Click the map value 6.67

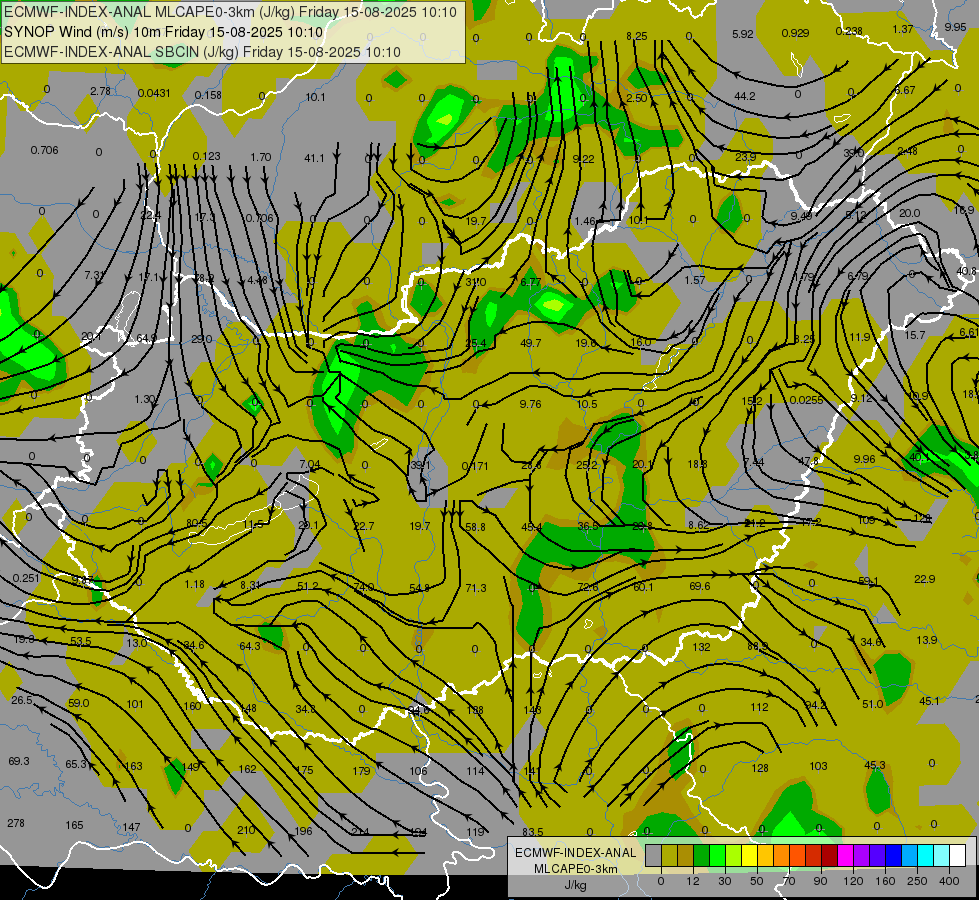coord(905,90)
